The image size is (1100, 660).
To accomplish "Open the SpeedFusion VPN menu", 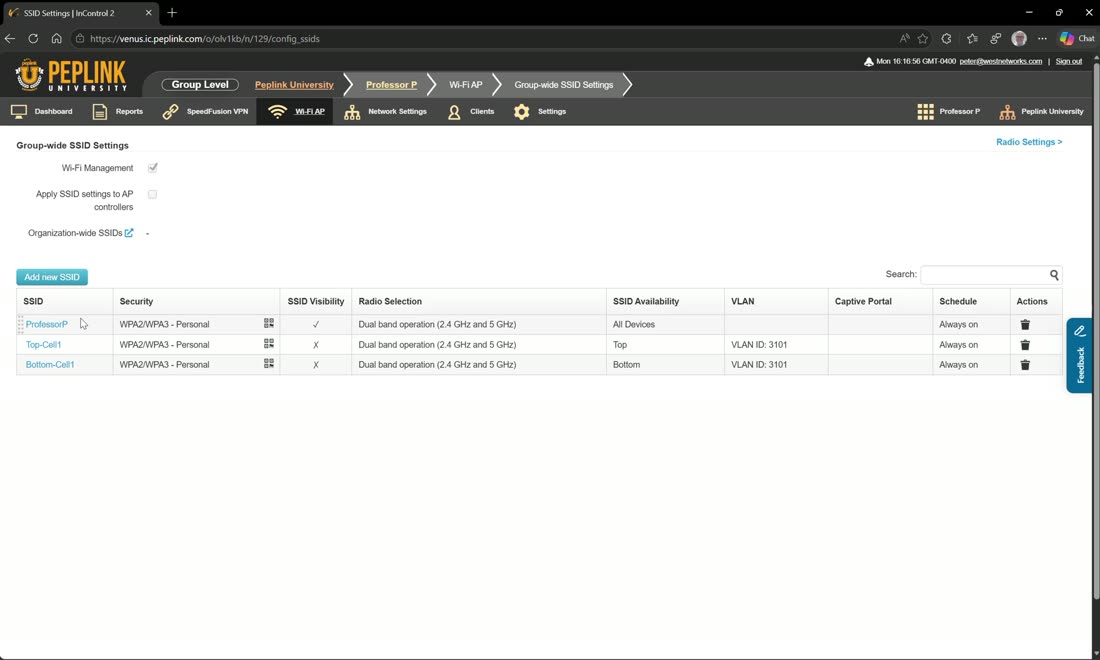I will [x=205, y=112].
